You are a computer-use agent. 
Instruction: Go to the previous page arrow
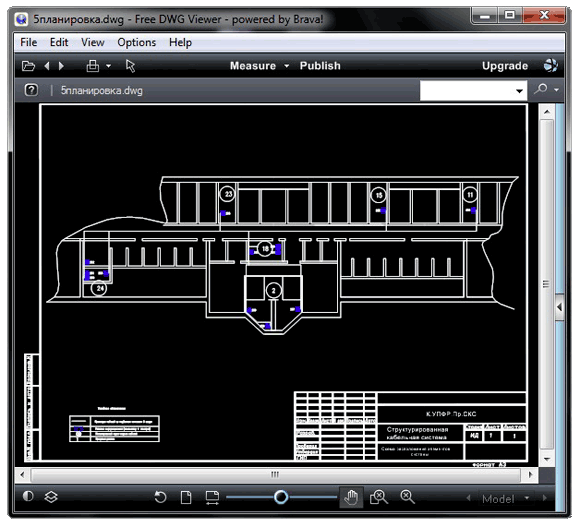(47, 66)
